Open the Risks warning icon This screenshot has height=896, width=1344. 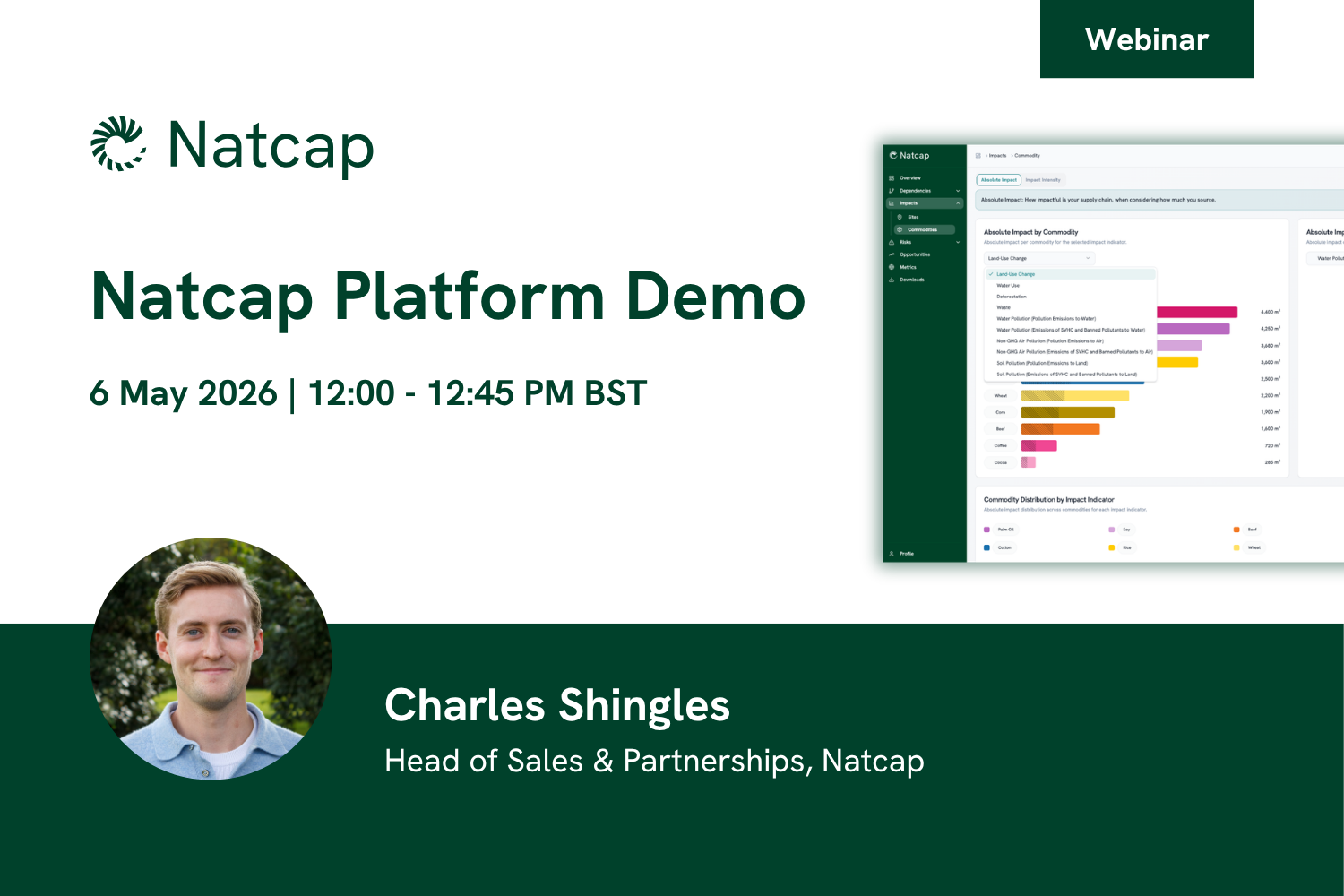tap(891, 242)
